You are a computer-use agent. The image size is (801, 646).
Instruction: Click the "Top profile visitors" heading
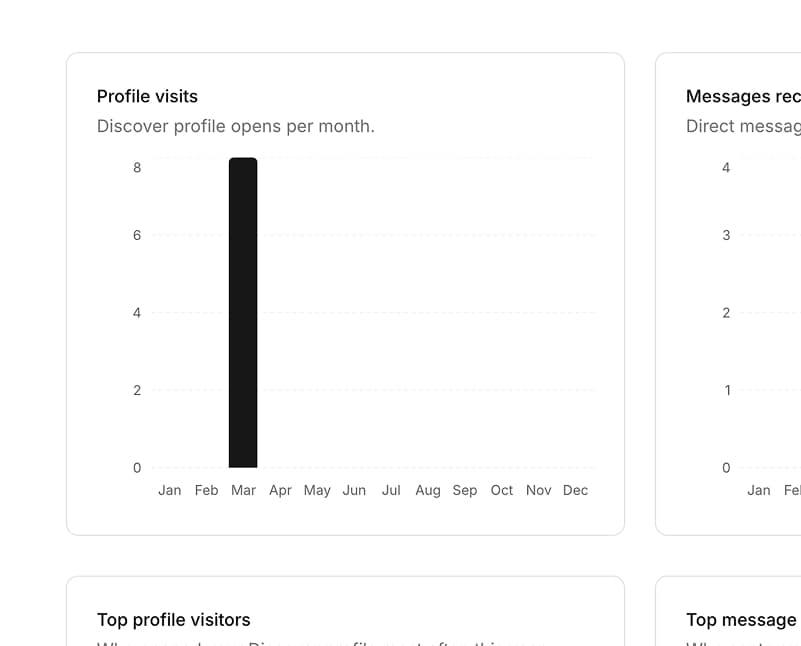[x=173, y=620]
